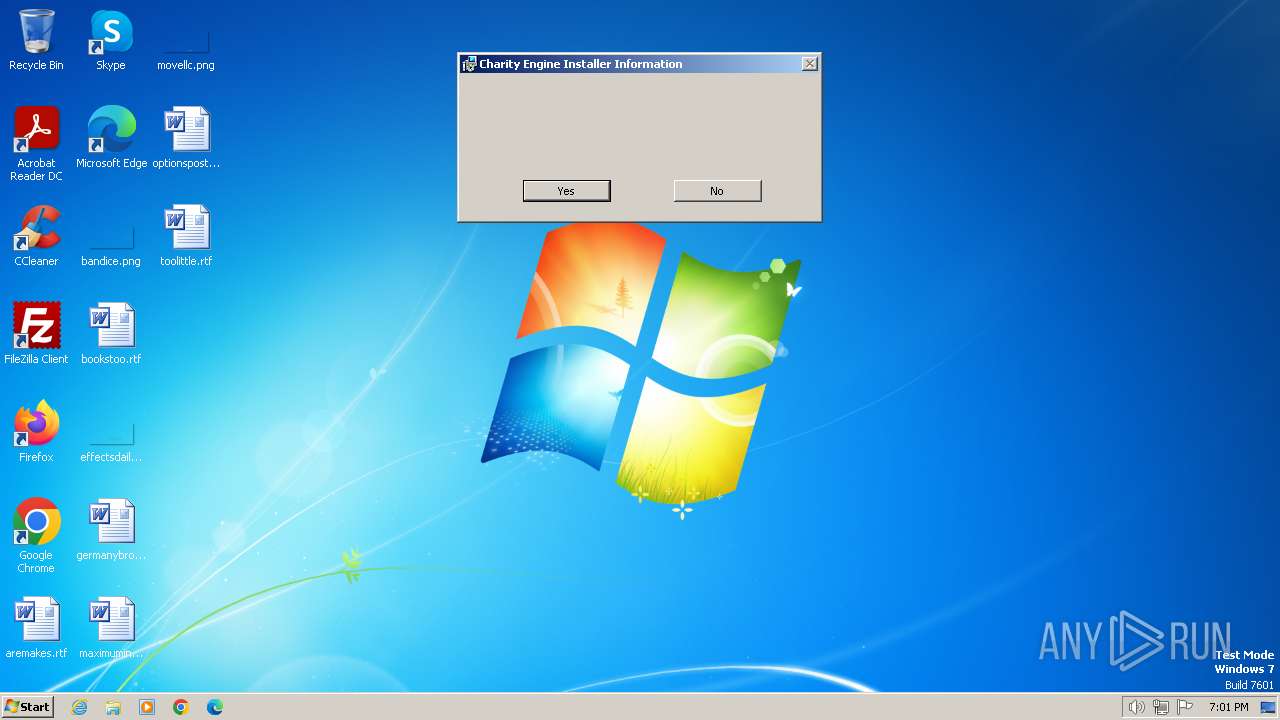This screenshot has height=720, width=1280.
Task: Click the Action Center flag tray icon
Action: coord(1185,707)
